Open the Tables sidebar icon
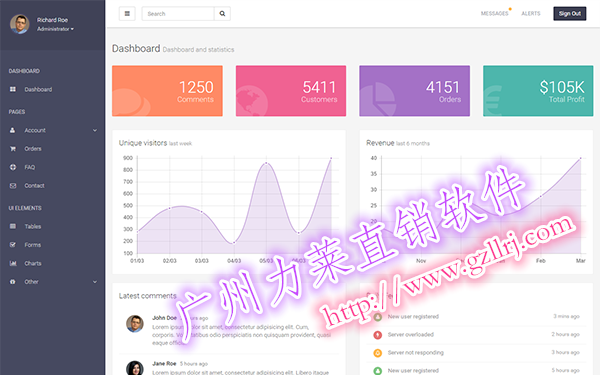This screenshot has width=600, height=375. point(13,226)
